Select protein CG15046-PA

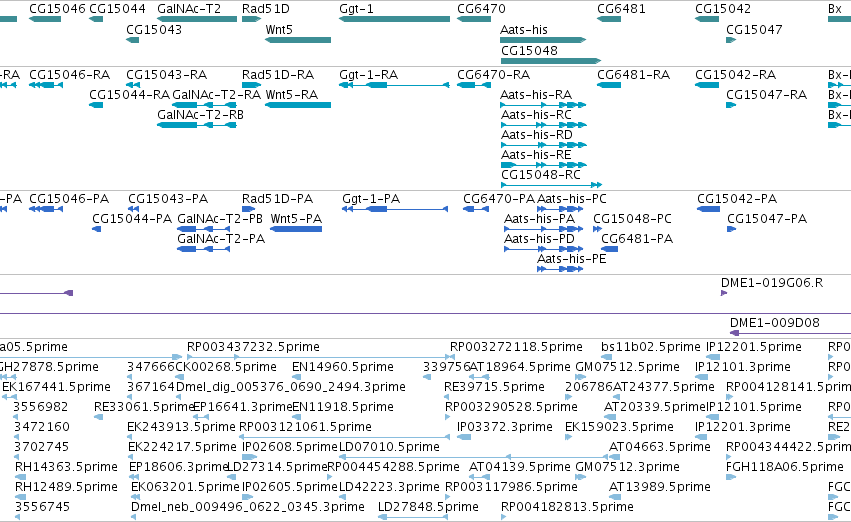click(x=69, y=199)
